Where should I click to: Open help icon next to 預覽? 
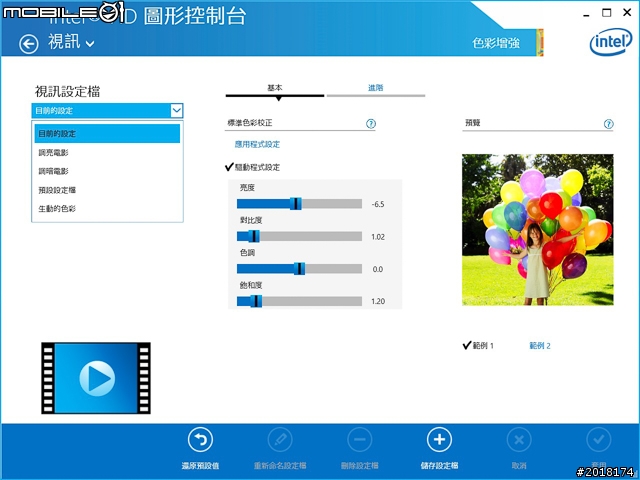click(608, 124)
